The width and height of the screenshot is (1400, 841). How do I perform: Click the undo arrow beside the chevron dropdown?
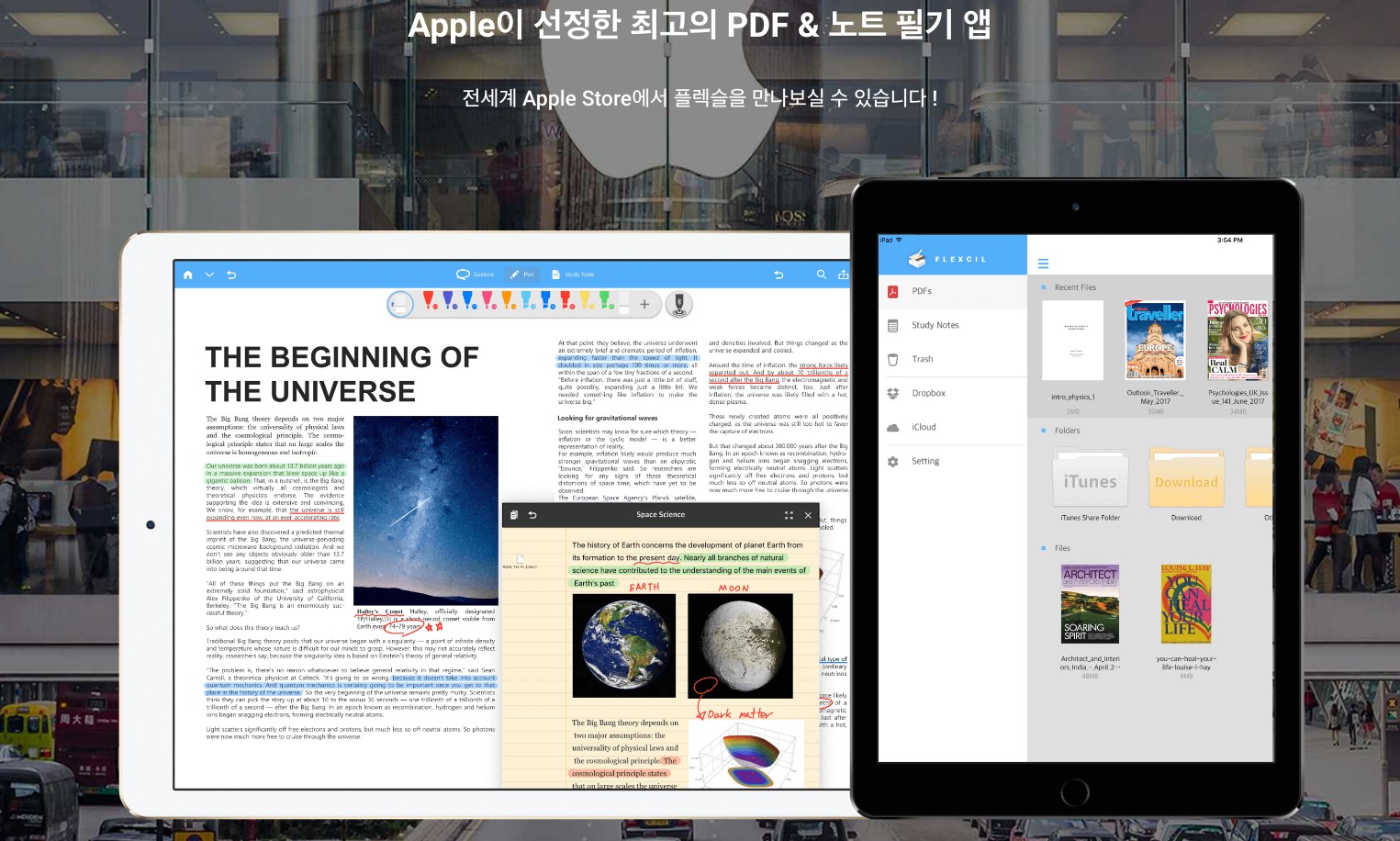coord(231,275)
